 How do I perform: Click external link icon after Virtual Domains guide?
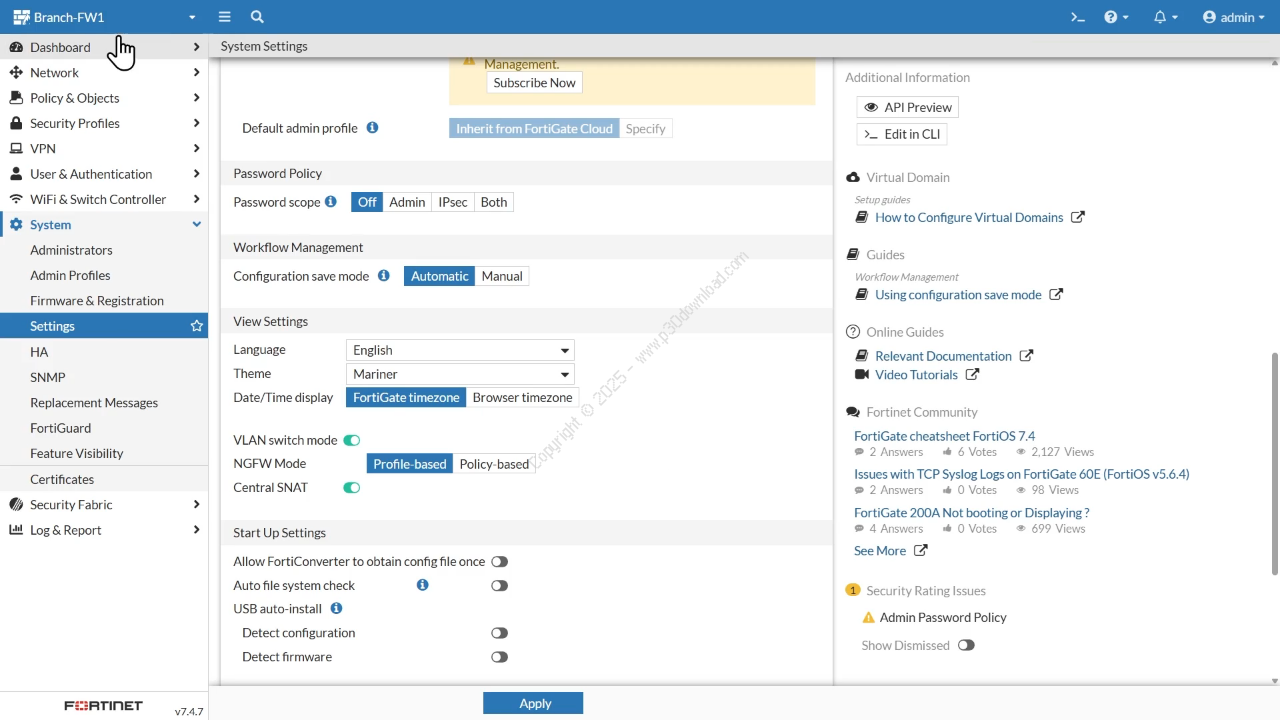pos(1078,217)
